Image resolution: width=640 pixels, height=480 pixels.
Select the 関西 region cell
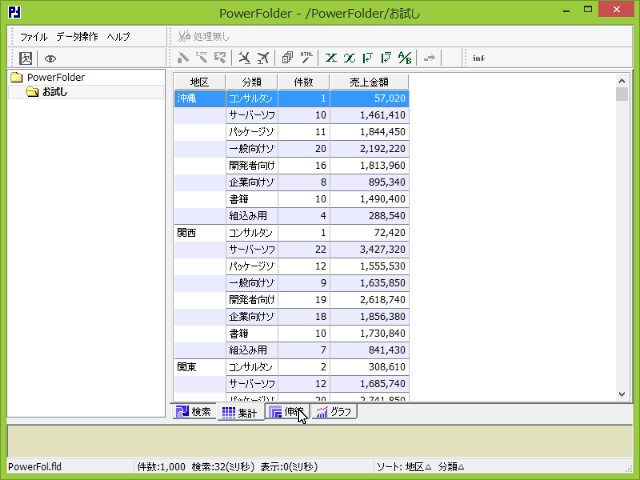coord(200,233)
